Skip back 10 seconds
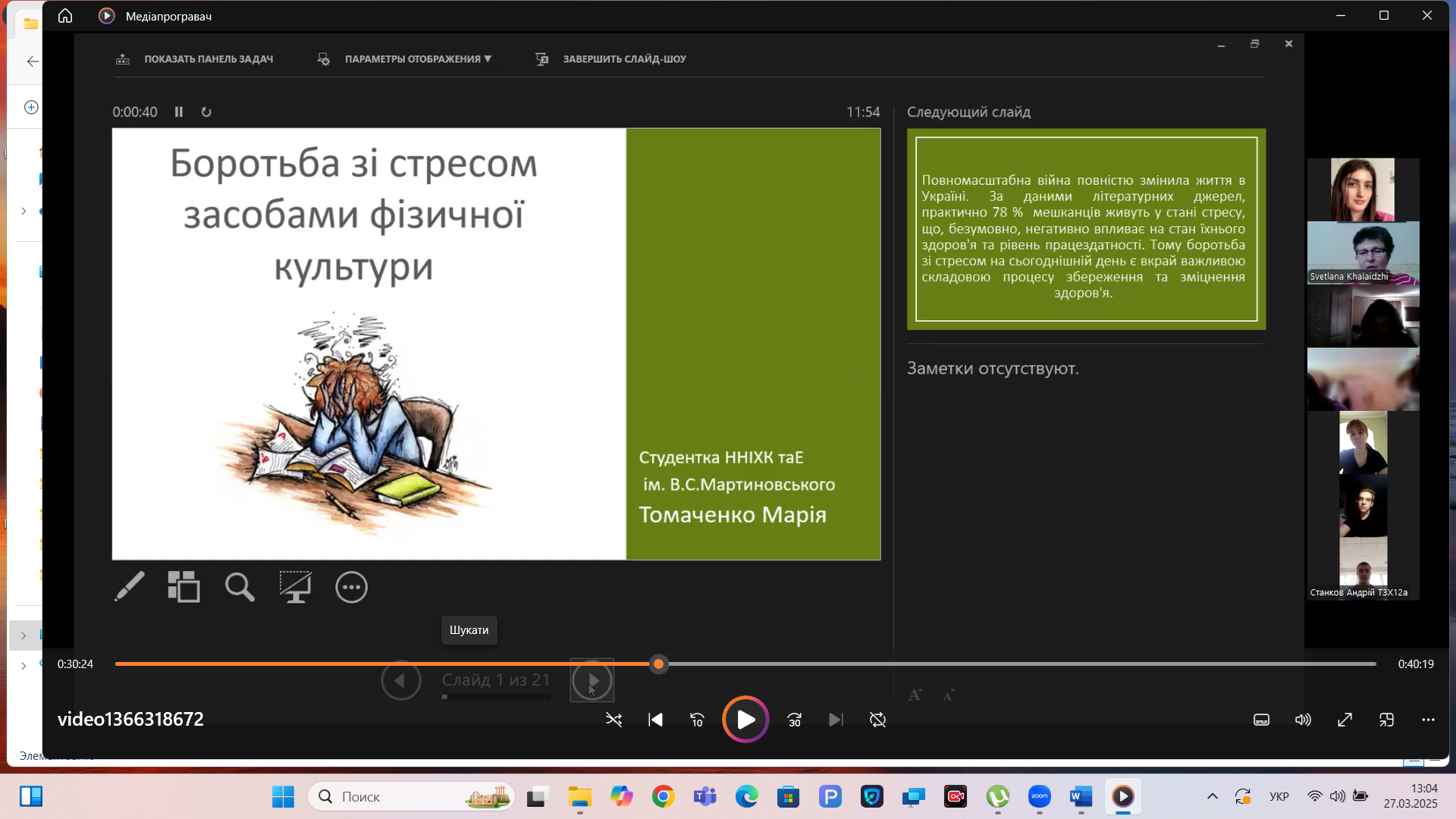1456x819 pixels. 697,720
